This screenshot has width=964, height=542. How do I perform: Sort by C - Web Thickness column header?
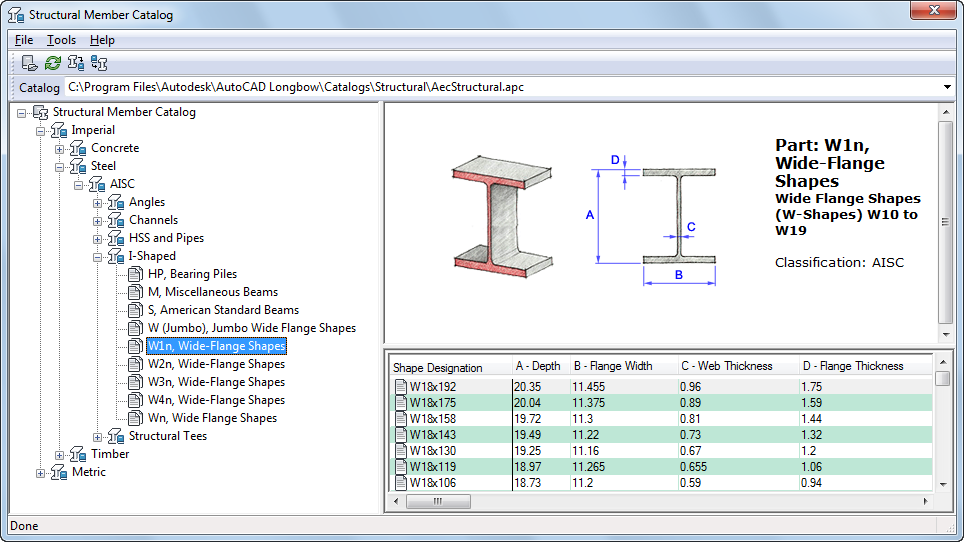coord(738,366)
